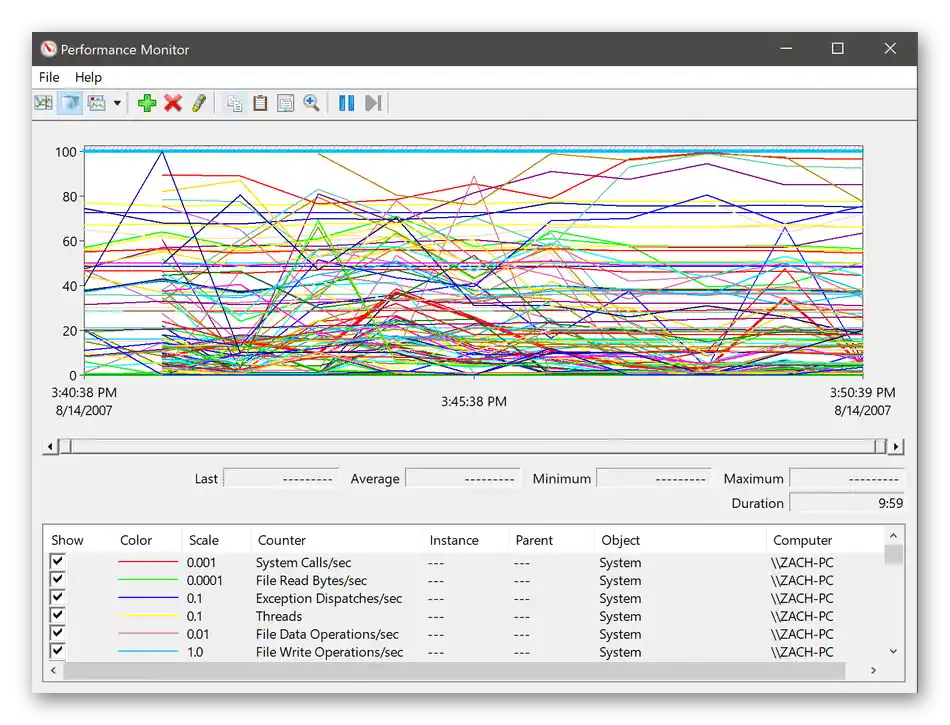Click the Freeze Display pause icon
Image resolution: width=950 pixels, height=725 pixels.
pyautogui.click(x=347, y=103)
